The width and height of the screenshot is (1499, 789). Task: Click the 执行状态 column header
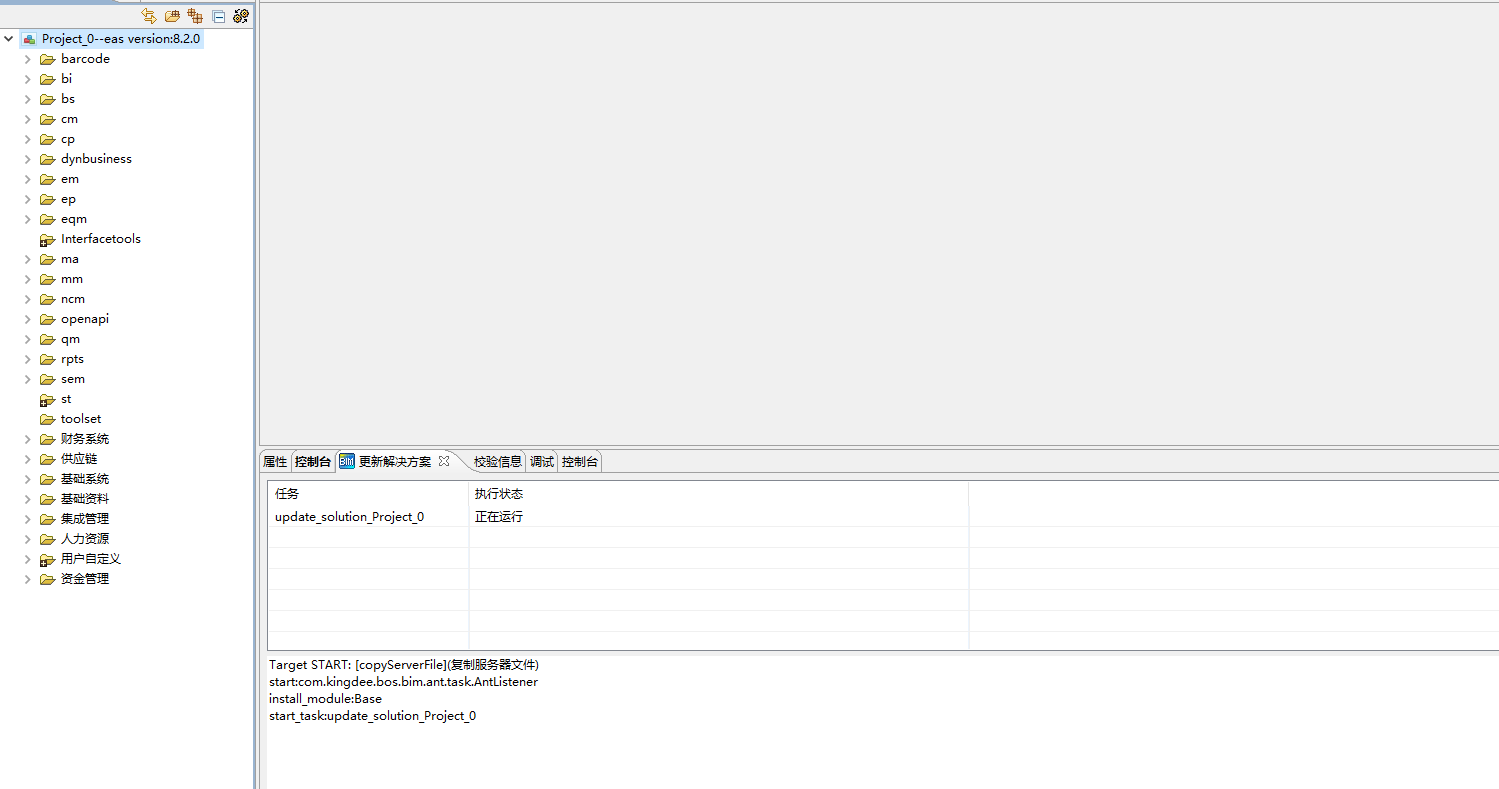tap(498, 494)
